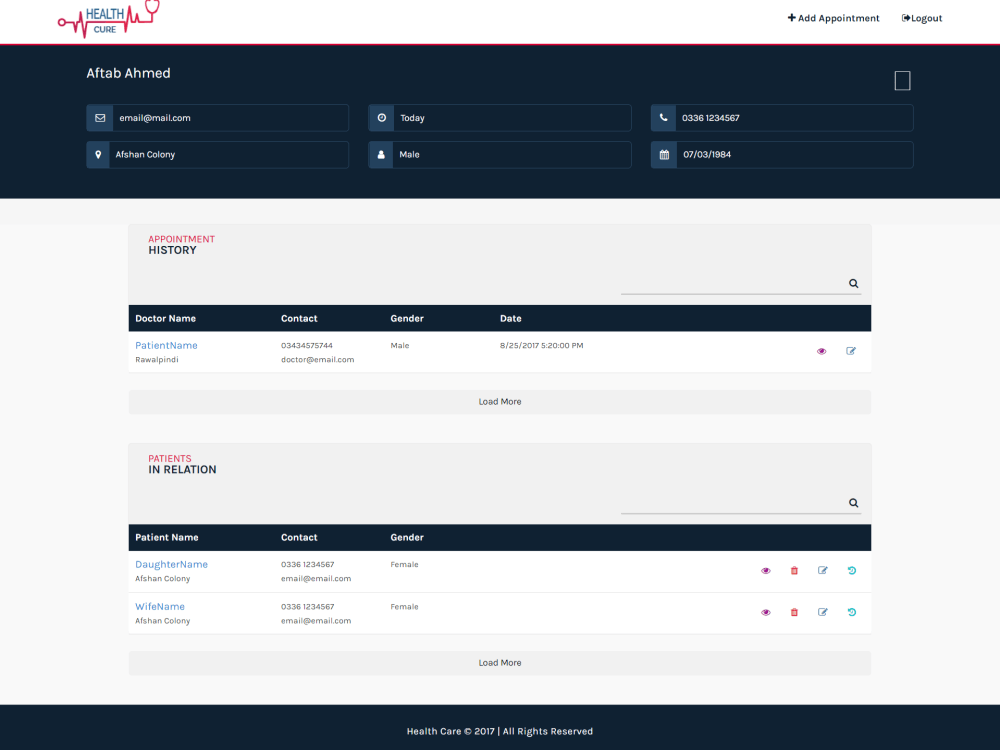Open the WifeName patient link

[x=160, y=607]
